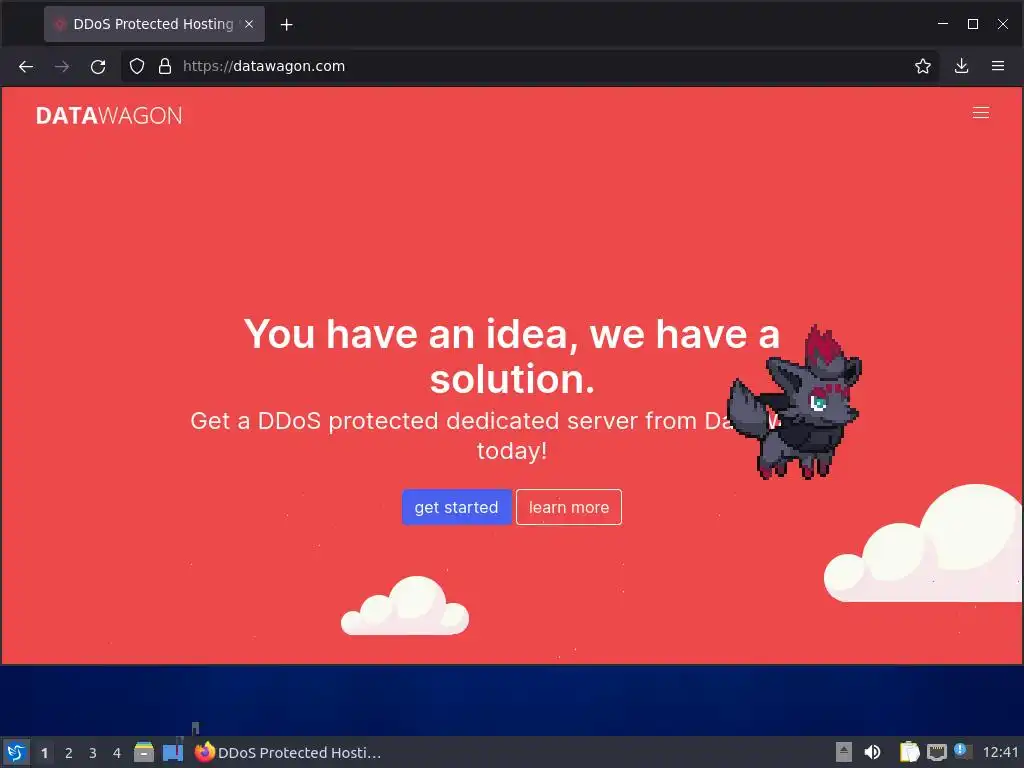
Task: Reload the datawagon.com page
Action: [x=98, y=67]
